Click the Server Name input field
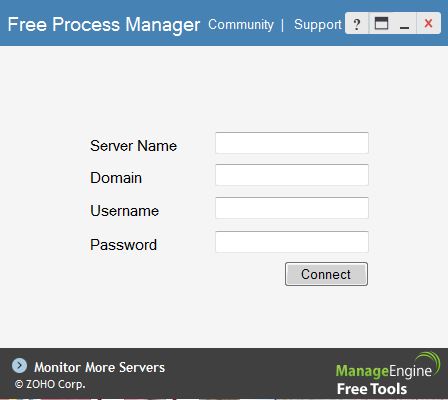 [292, 143]
